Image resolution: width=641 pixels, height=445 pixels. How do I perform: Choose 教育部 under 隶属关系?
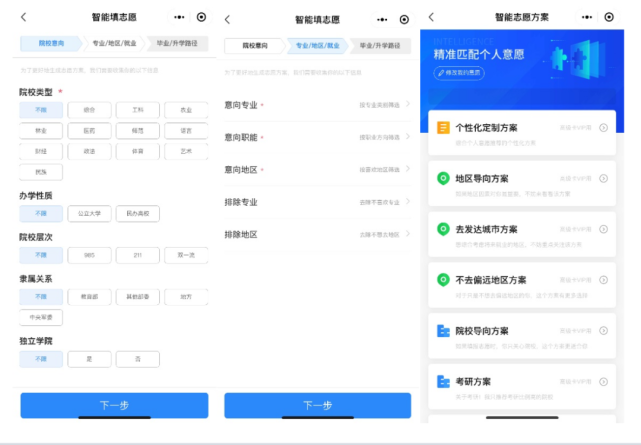click(x=89, y=297)
